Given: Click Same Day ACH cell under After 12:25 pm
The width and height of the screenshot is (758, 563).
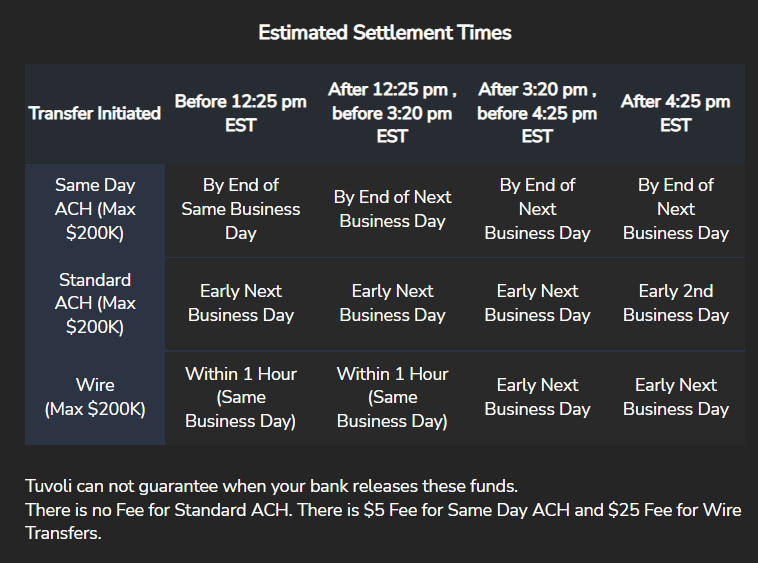Looking at the screenshot, I should point(392,209).
